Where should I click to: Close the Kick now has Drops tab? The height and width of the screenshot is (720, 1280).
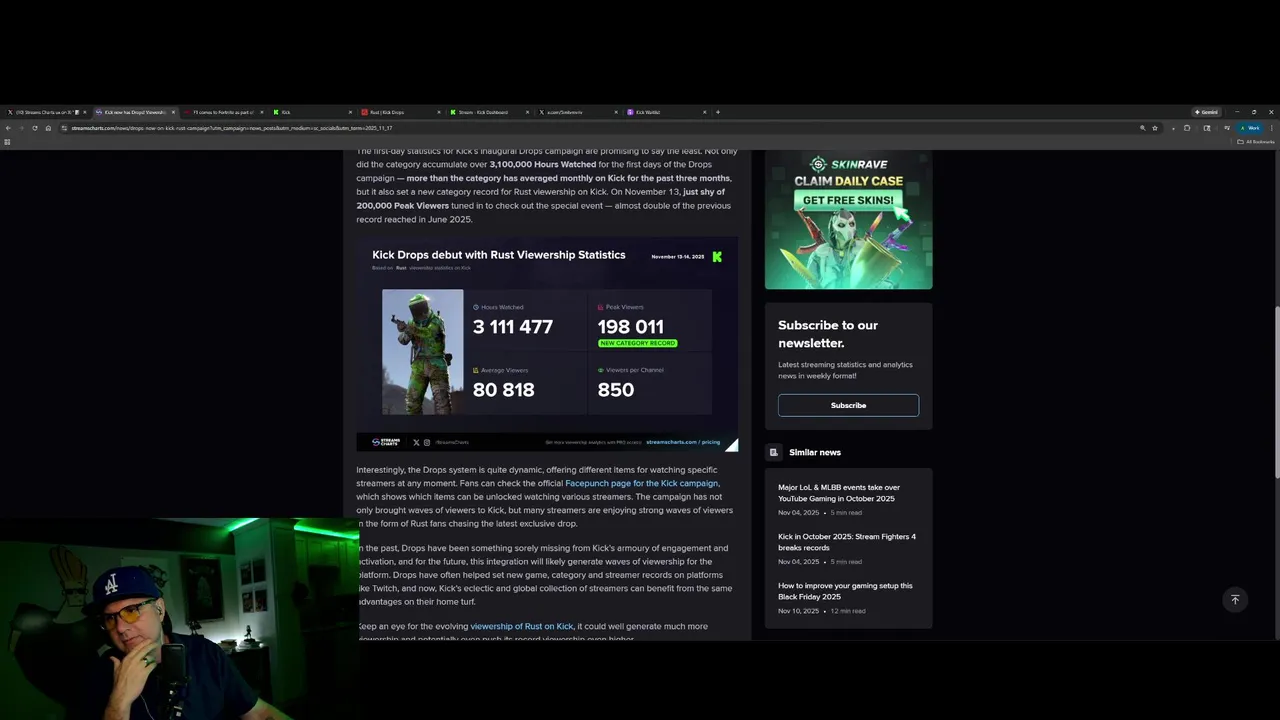click(x=173, y=112)
